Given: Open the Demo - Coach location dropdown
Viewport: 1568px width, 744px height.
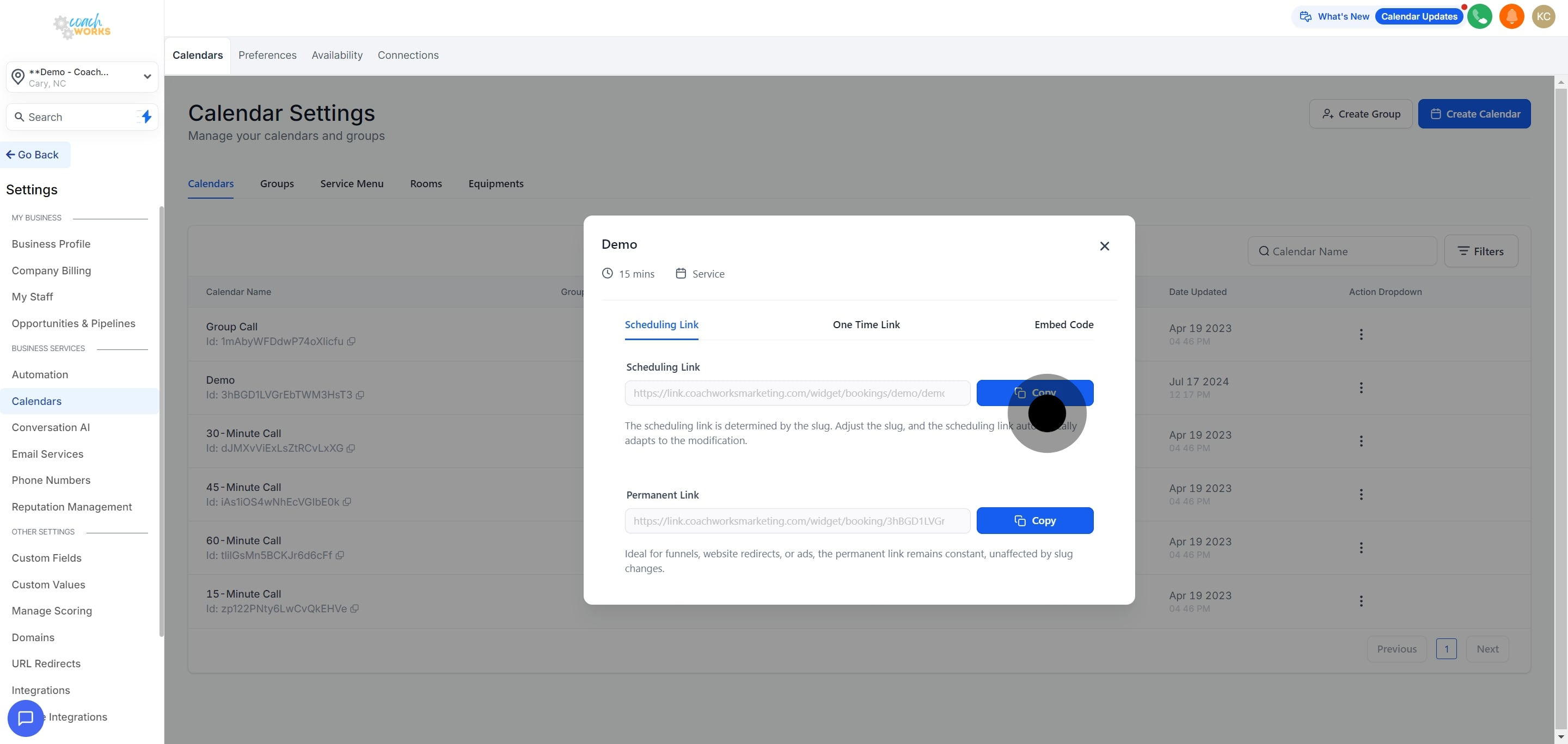Looking at the screenshot, I should (x=82, y=77).
